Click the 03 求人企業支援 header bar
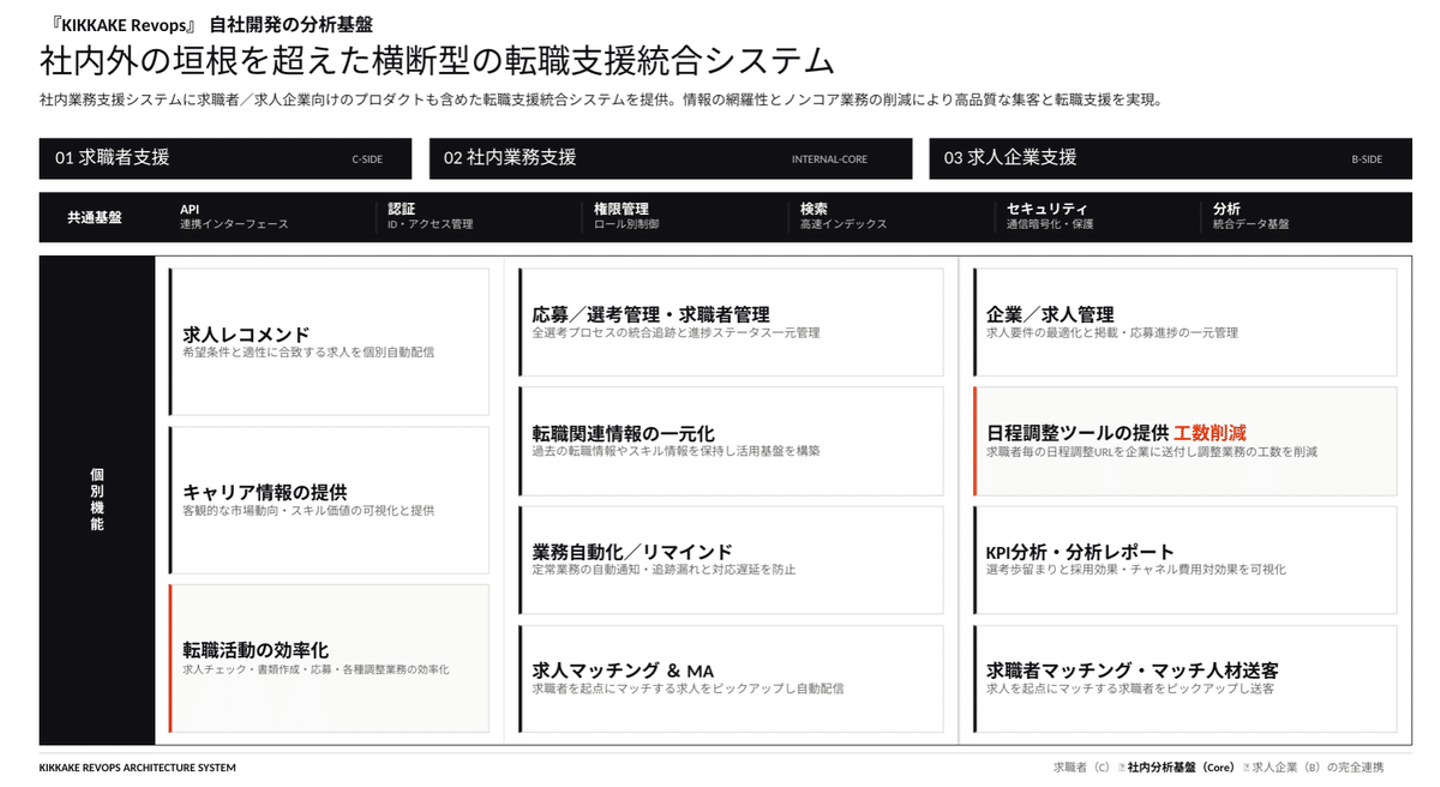1440x787 pixels. pyautogui.click(x=1170, y=158)
